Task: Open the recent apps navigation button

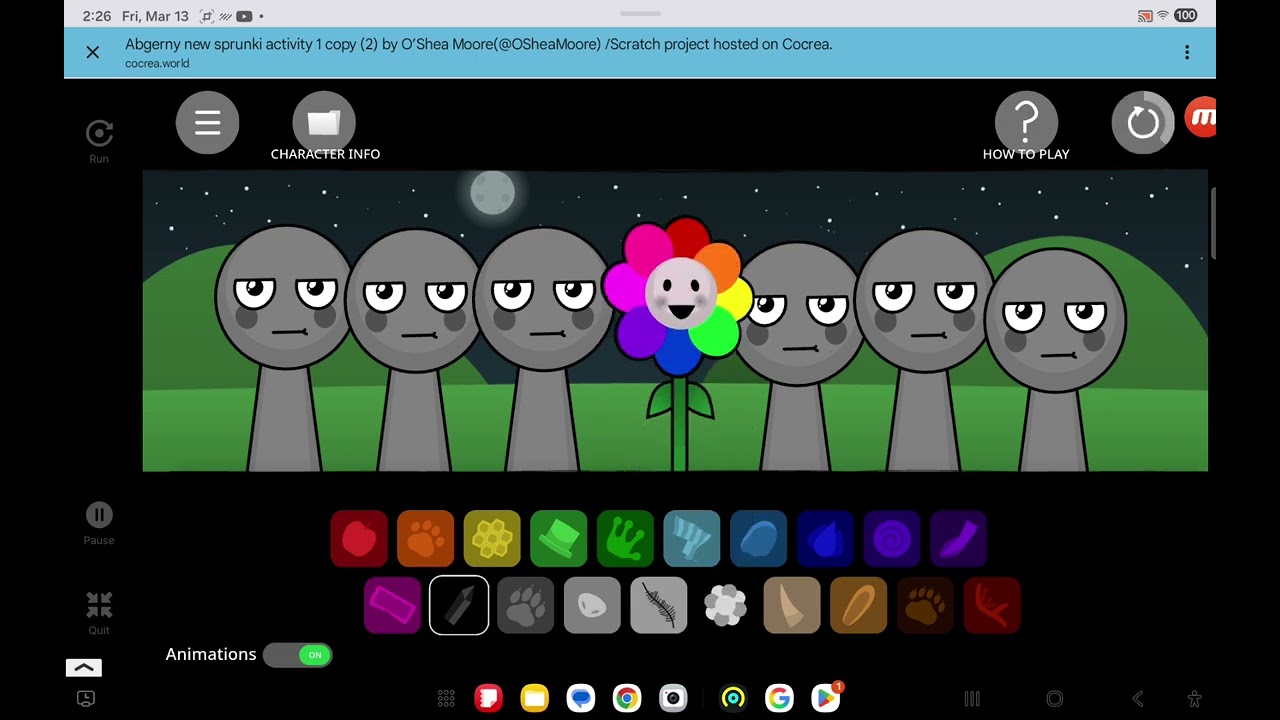Action: [971, 699]
